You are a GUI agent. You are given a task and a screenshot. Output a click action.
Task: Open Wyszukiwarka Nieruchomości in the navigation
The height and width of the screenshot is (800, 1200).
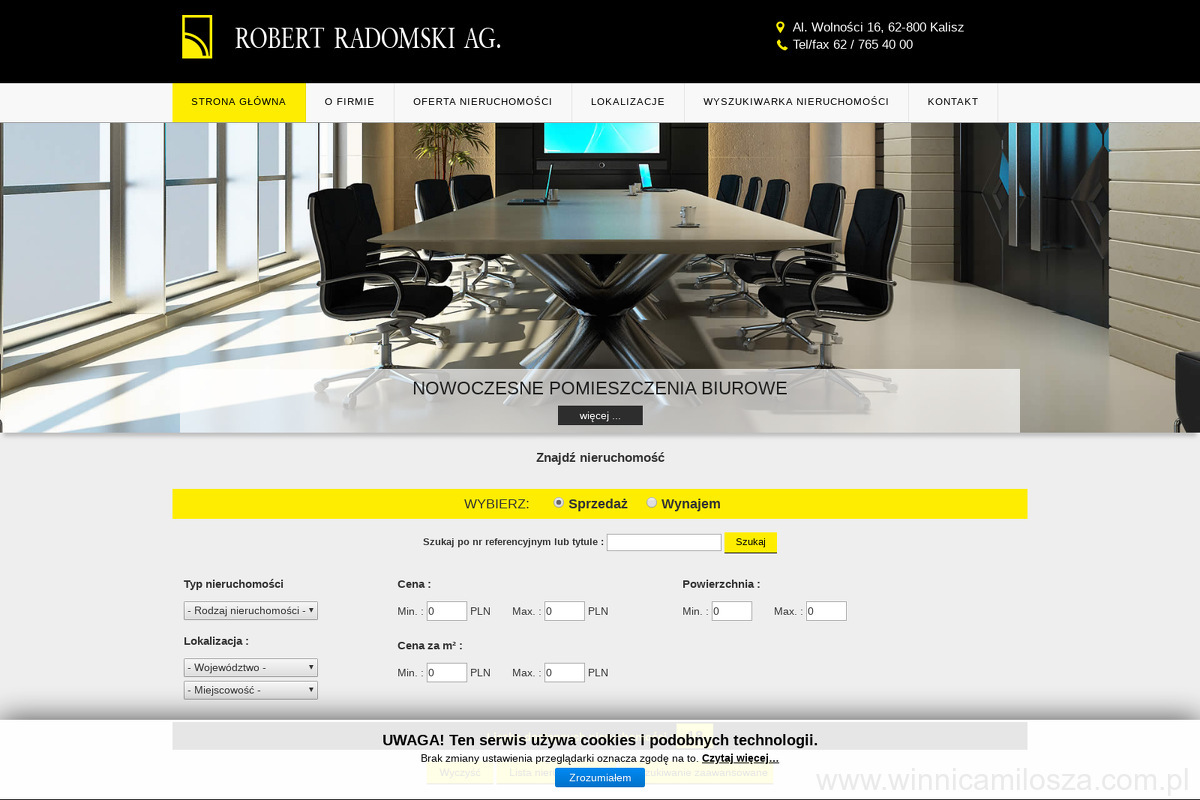(796, 102)
